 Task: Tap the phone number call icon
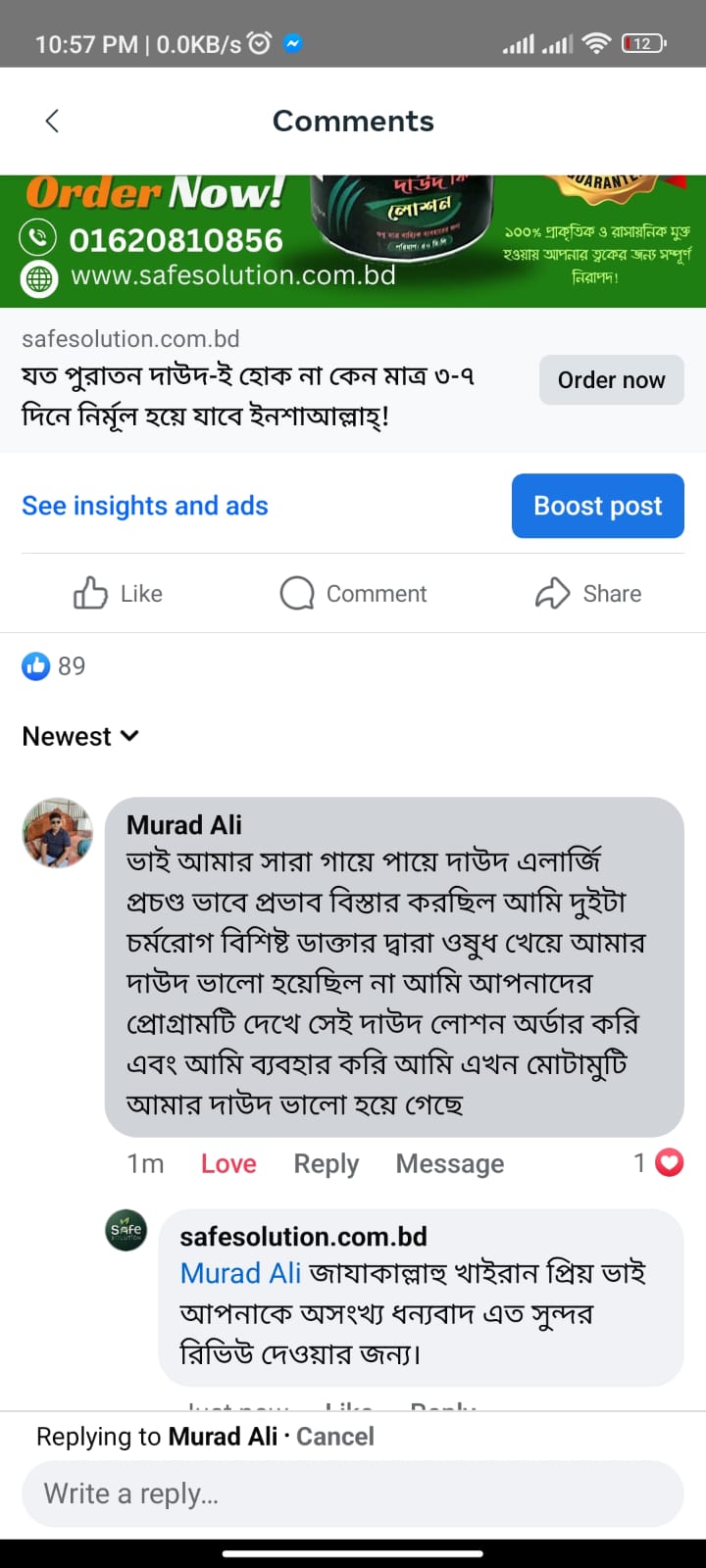point(38,238)
